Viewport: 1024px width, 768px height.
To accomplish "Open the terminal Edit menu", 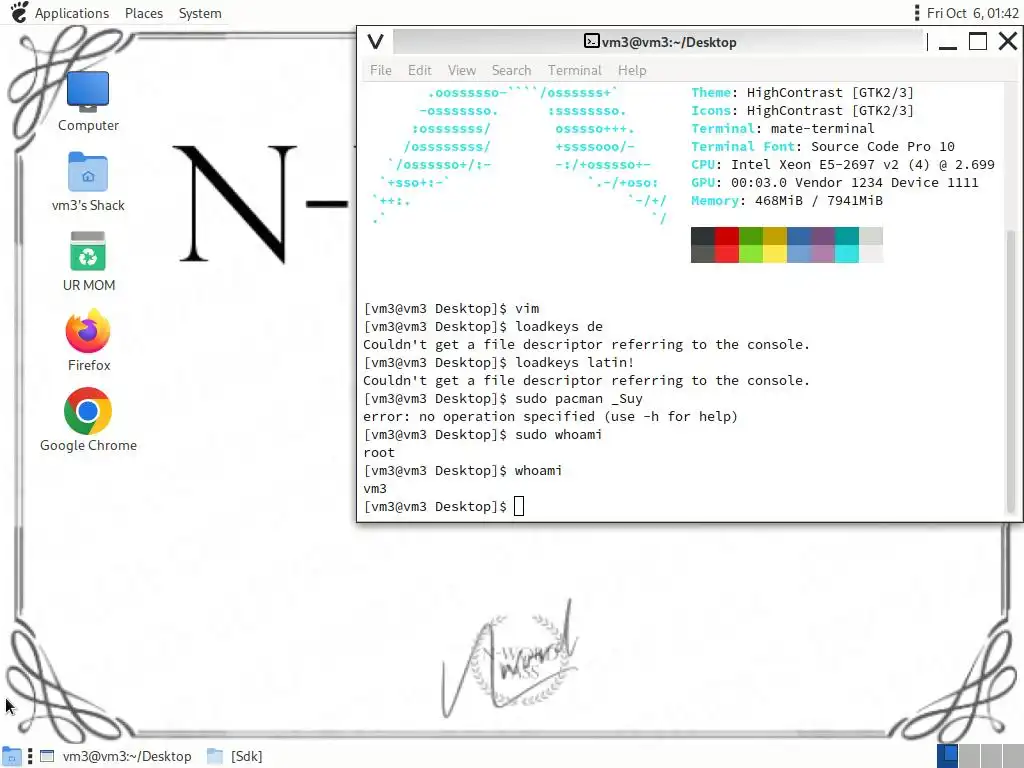I will [x=419, y=70].
